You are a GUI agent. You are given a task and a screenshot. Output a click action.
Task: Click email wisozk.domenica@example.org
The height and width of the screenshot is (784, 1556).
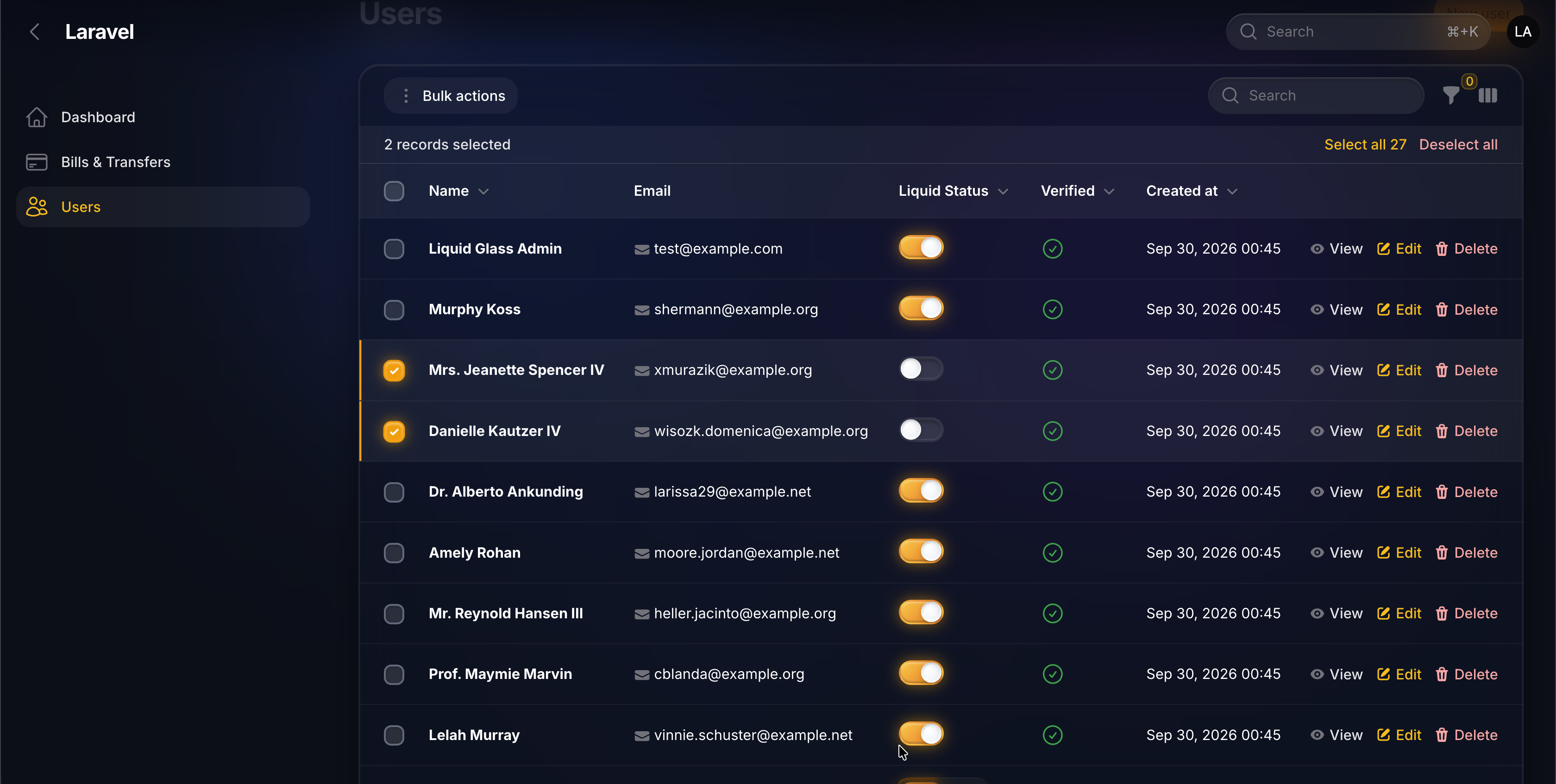[x=761, y=431]
